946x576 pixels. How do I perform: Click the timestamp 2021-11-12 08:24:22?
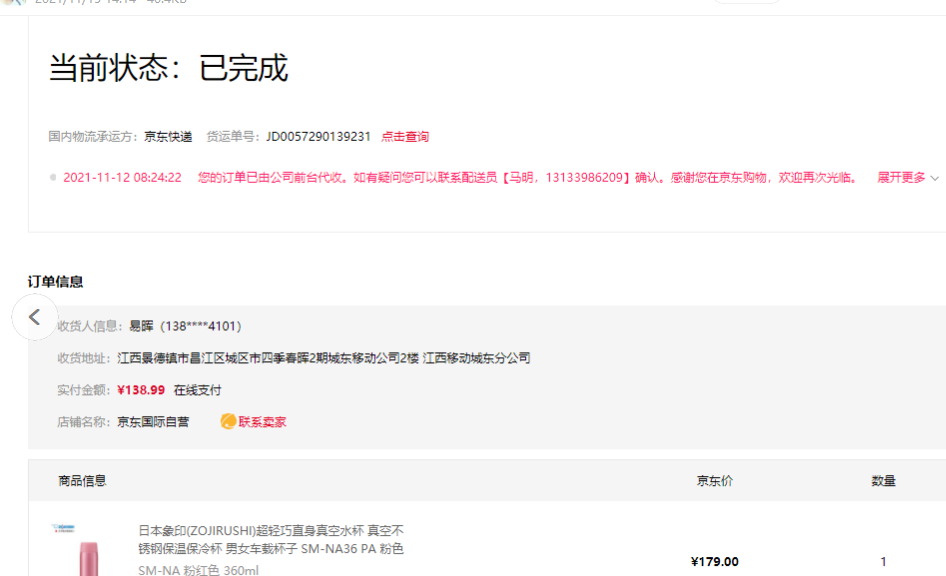[x=122, y=177]
